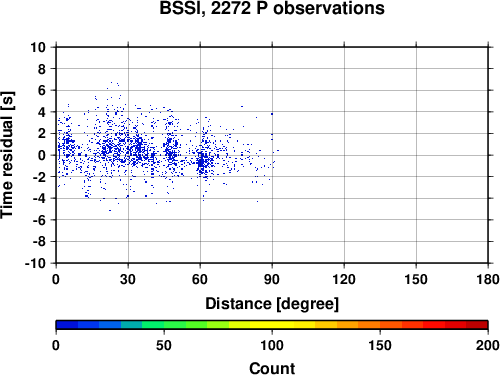Select the dark blue end of colorbar

(67, 325)
